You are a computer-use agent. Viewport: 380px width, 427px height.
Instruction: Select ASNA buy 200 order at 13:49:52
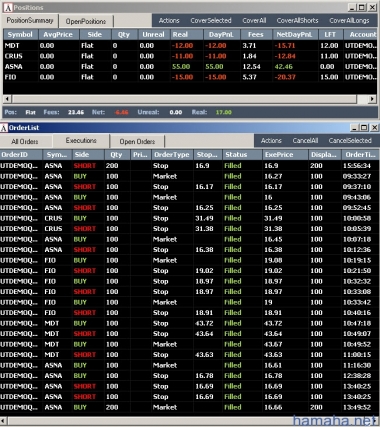tap(190, 407)
